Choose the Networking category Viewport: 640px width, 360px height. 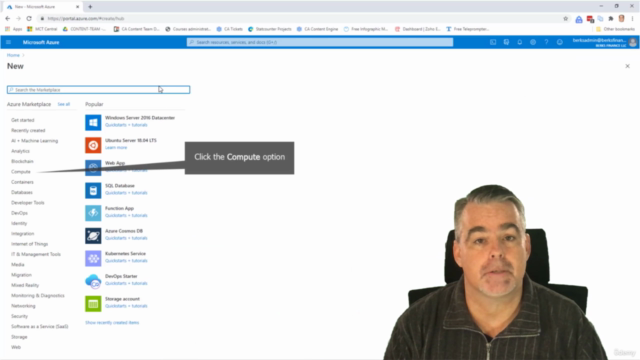[x=23, y=306]
